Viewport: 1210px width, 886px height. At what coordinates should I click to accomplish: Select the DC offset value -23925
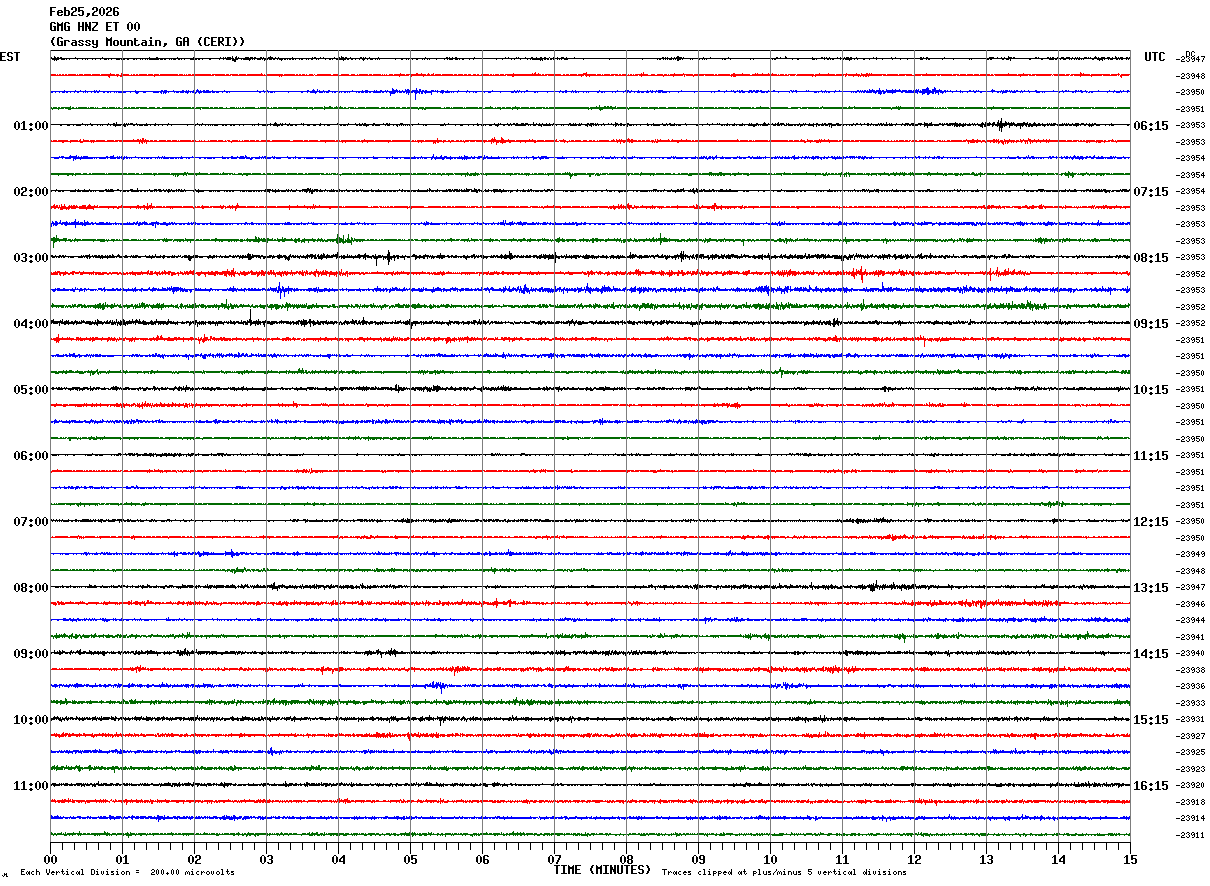pos(1191,753)
